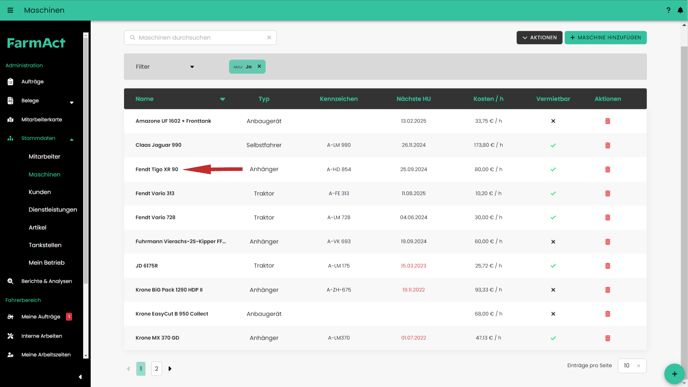The image size is (688, 387).
Task: Toggle sort order on Name column arrow
Action: pos(222,99)
